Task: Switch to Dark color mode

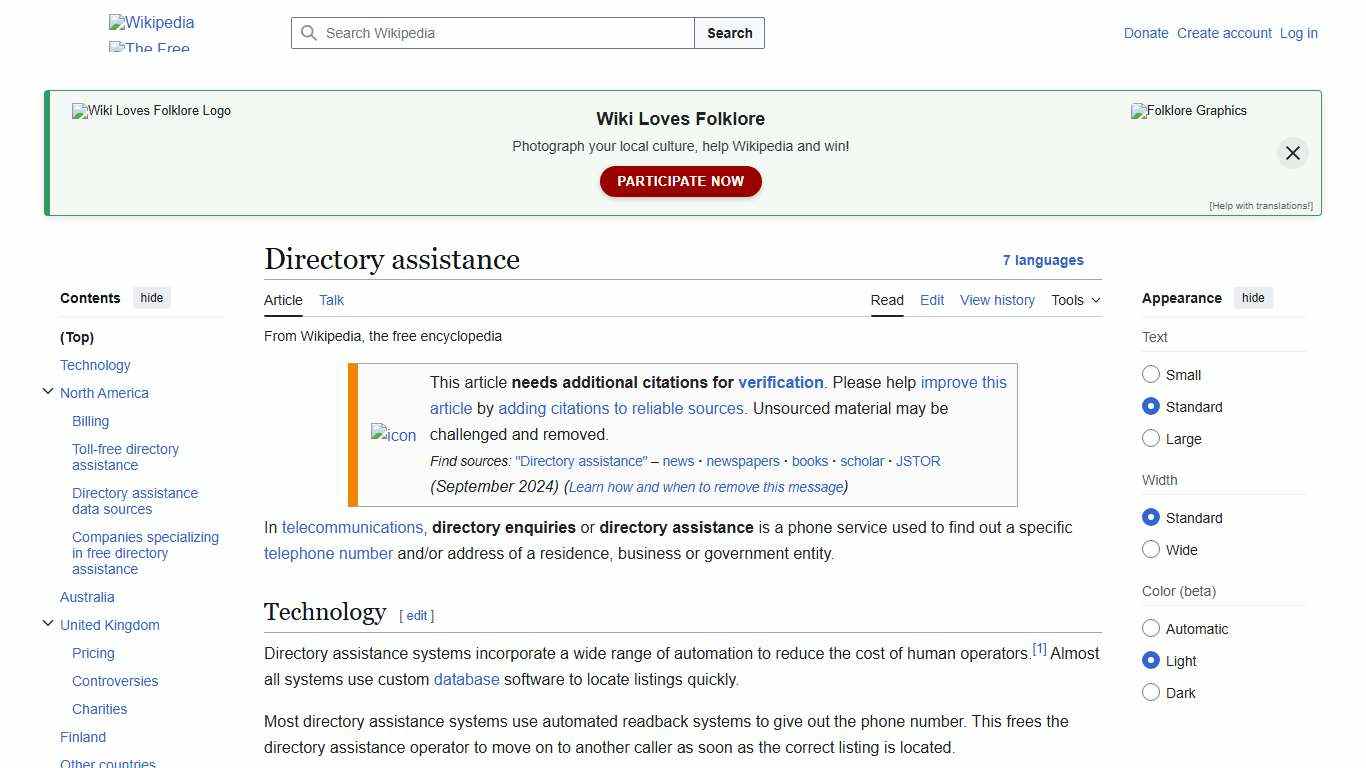Action: 1151,692
